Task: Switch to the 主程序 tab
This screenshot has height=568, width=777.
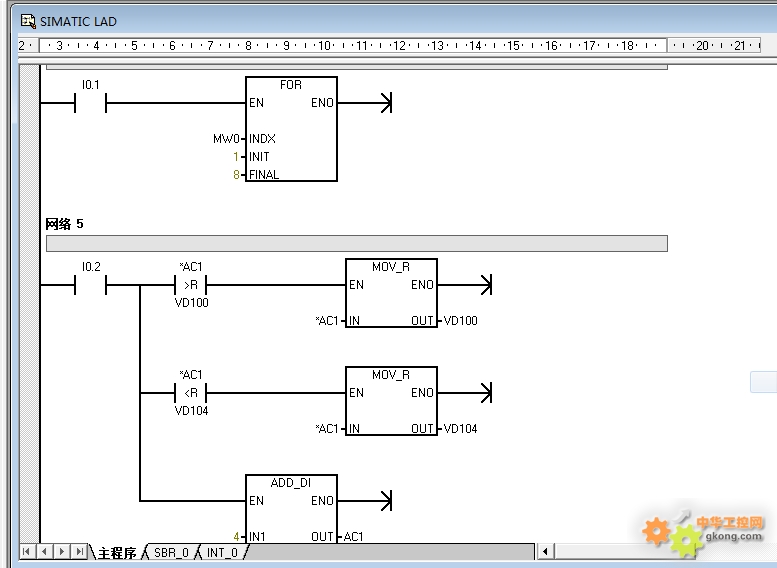Action: [x=117, y=553]
